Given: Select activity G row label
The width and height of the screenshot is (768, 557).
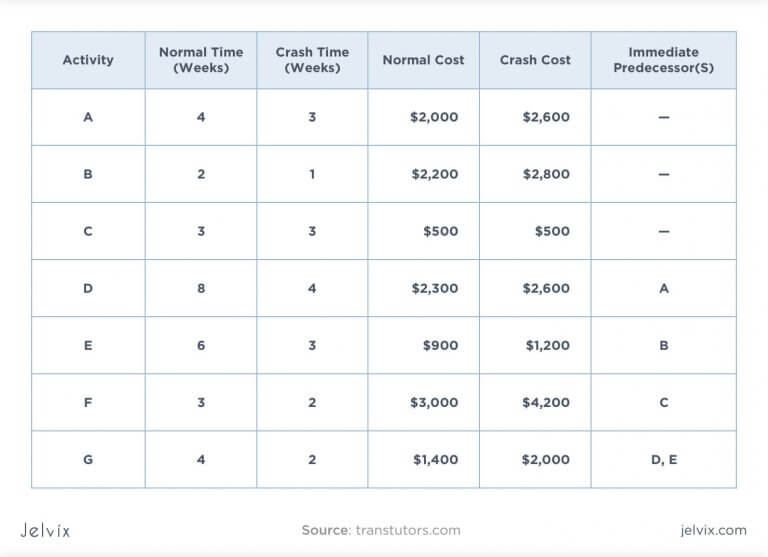Looking at the screenshot, I should [x=88, y=459].
